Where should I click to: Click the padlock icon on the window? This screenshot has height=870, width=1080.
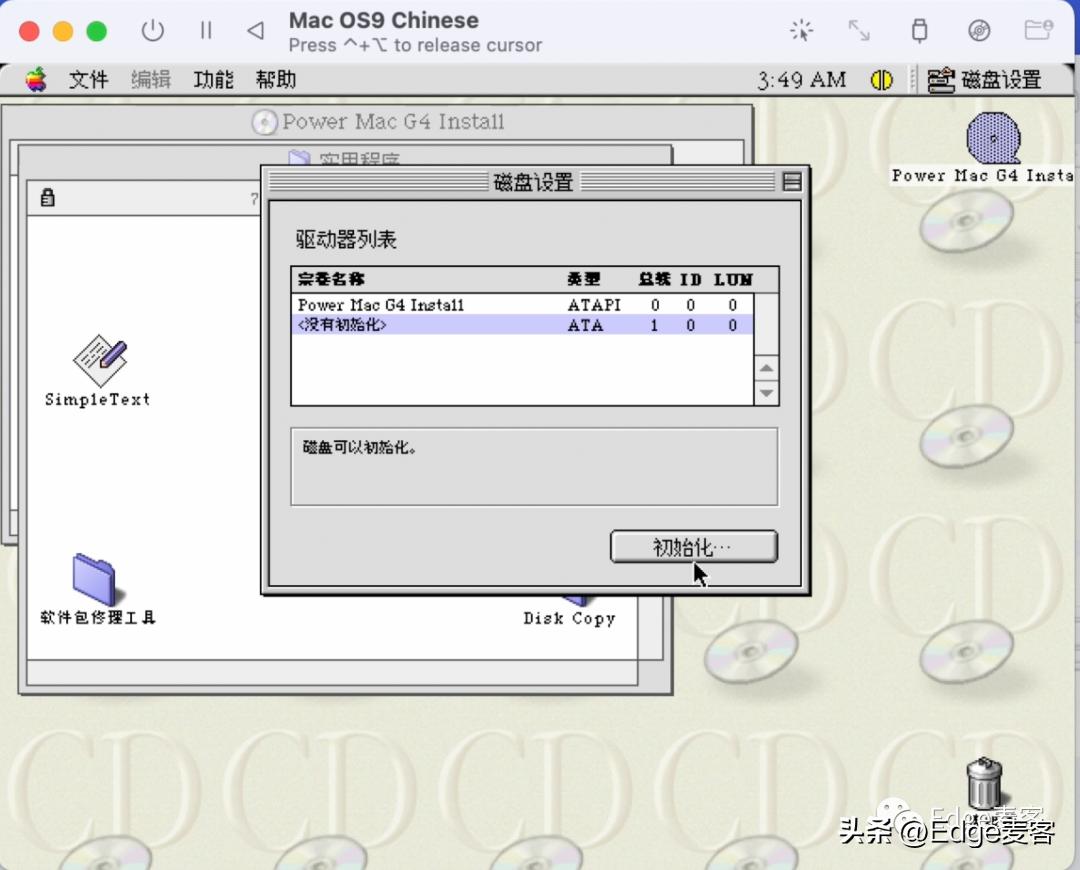(x=47, y=196)
